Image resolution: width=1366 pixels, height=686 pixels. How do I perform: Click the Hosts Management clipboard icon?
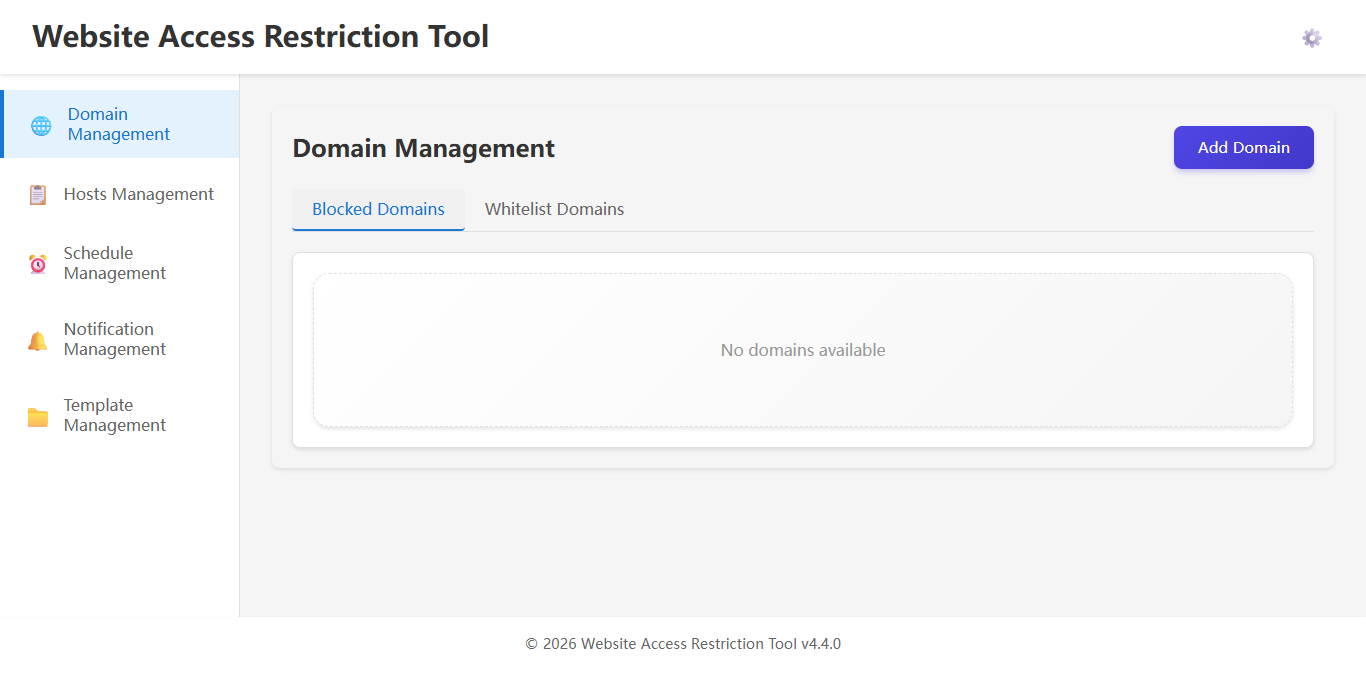(x=37, y=194)
